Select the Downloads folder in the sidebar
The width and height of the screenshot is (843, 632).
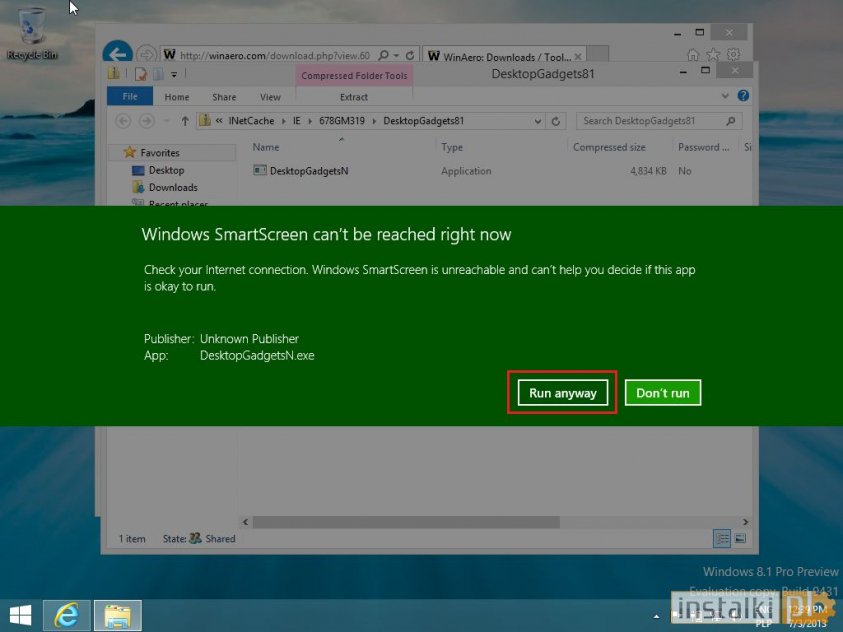171,187
